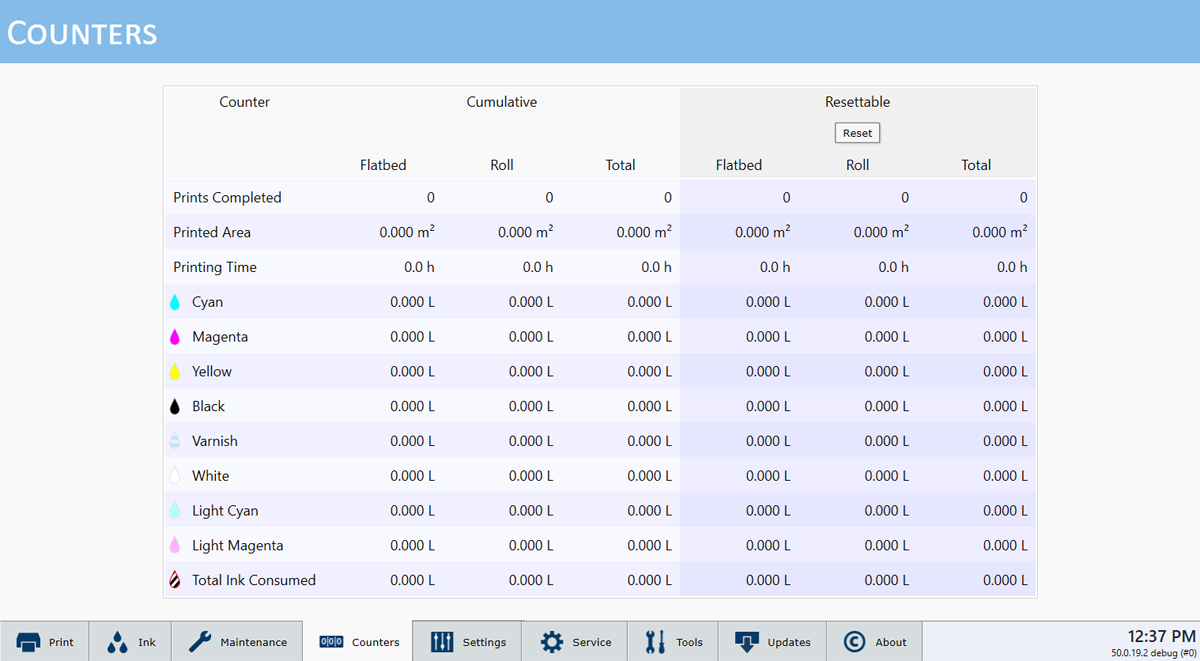This screenshot has width=1200, height=661.
Task: Select the magenta ink drop swatch
Action: pyautogui.click(x=175, y=337)
